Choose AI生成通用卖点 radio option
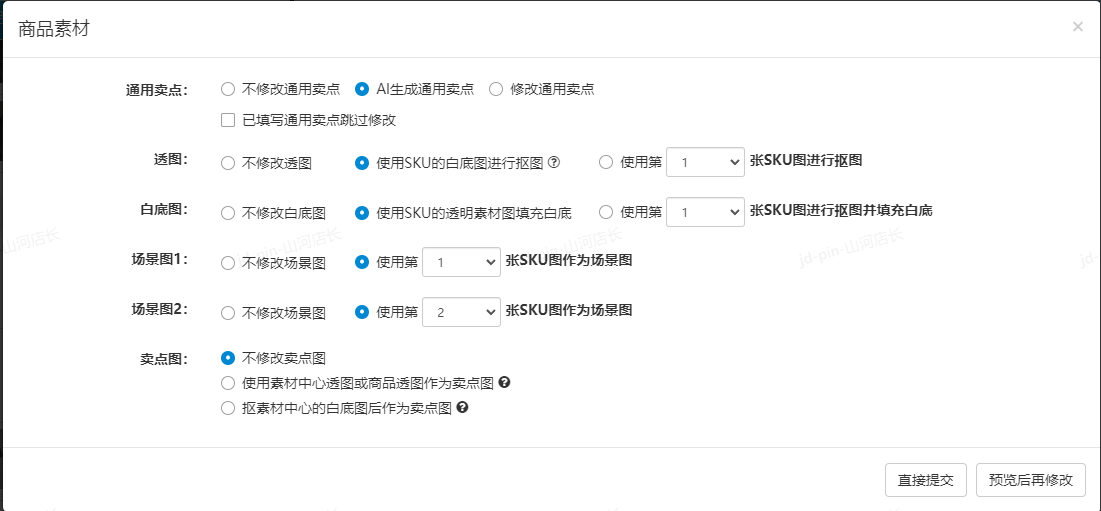Screen dimensions: 1101x511 pos(362,89)
